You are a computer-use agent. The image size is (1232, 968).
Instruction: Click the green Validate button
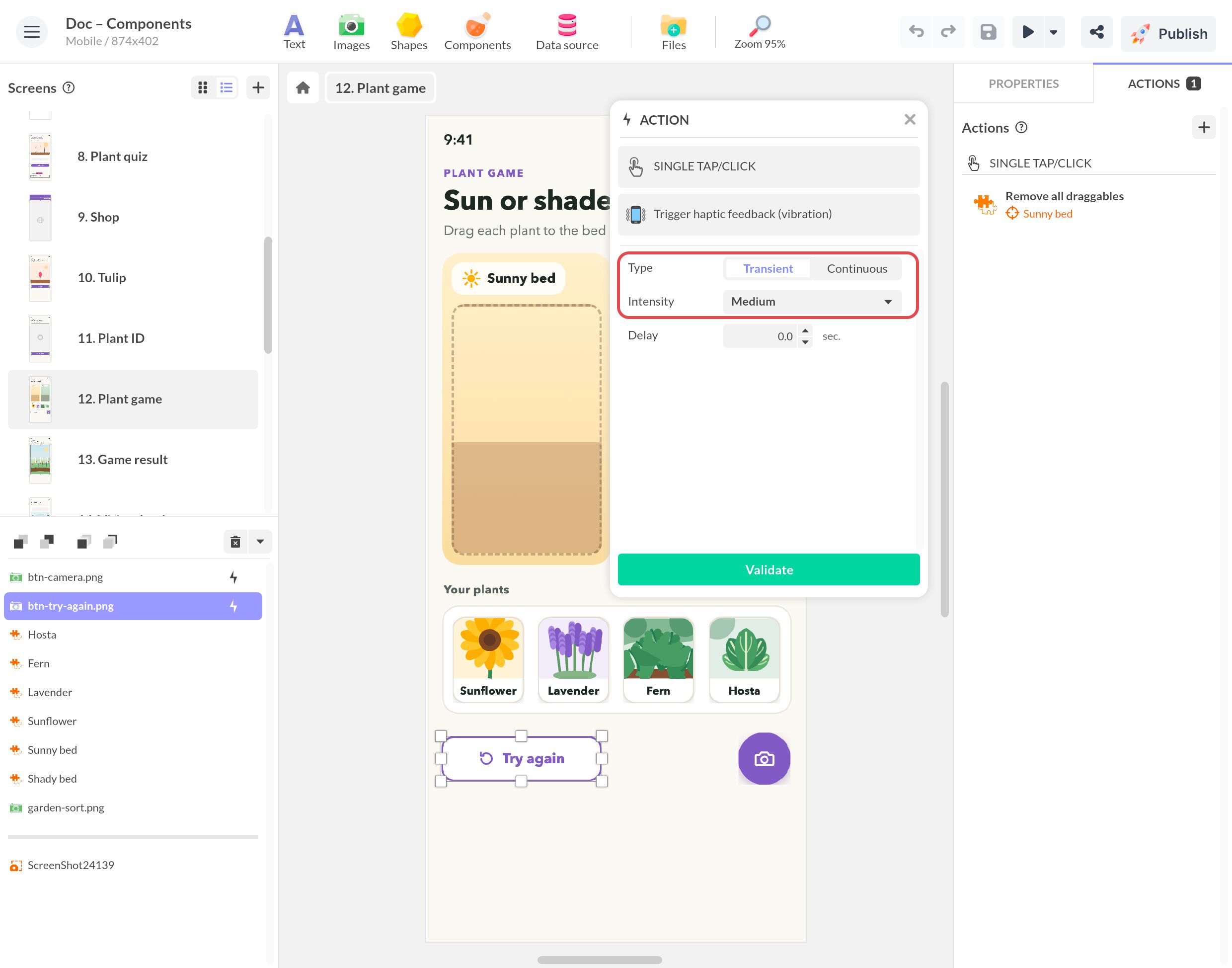[x=768, y=569]
